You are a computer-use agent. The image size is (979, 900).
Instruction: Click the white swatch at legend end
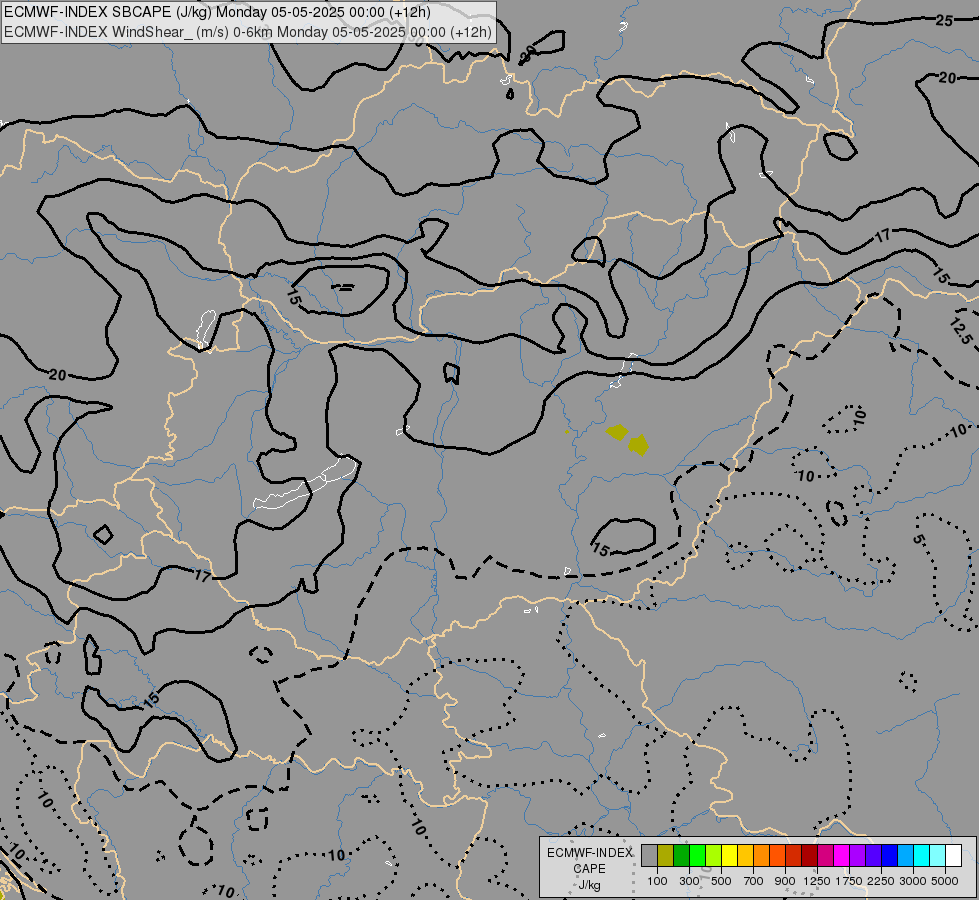pos(953,856)
